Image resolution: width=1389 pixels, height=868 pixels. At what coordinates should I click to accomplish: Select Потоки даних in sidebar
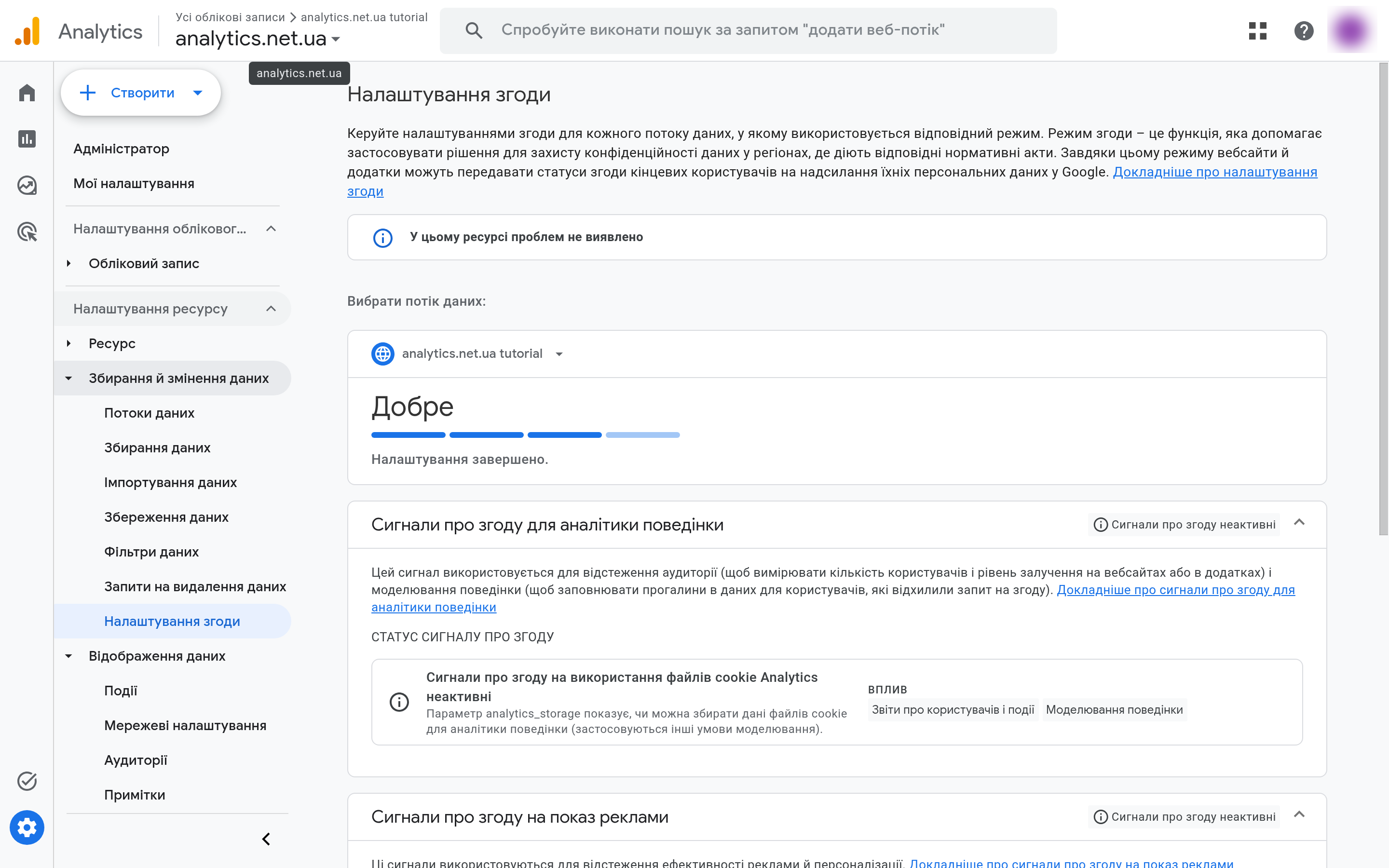[x=149, y=413]
